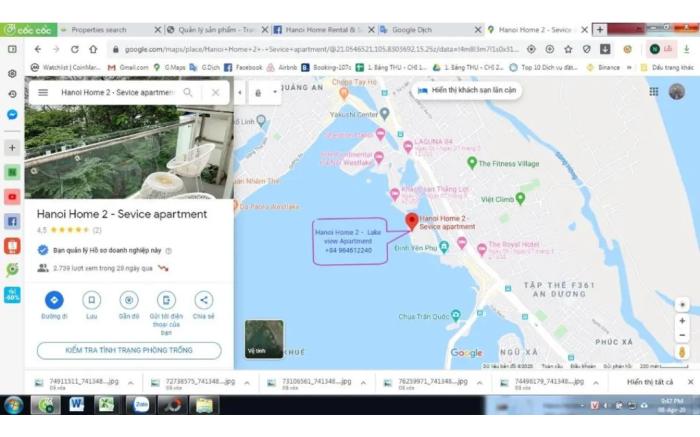Select The Royal Hotel pink marker
The image size is (700, 437).
(x=481, y=249)
